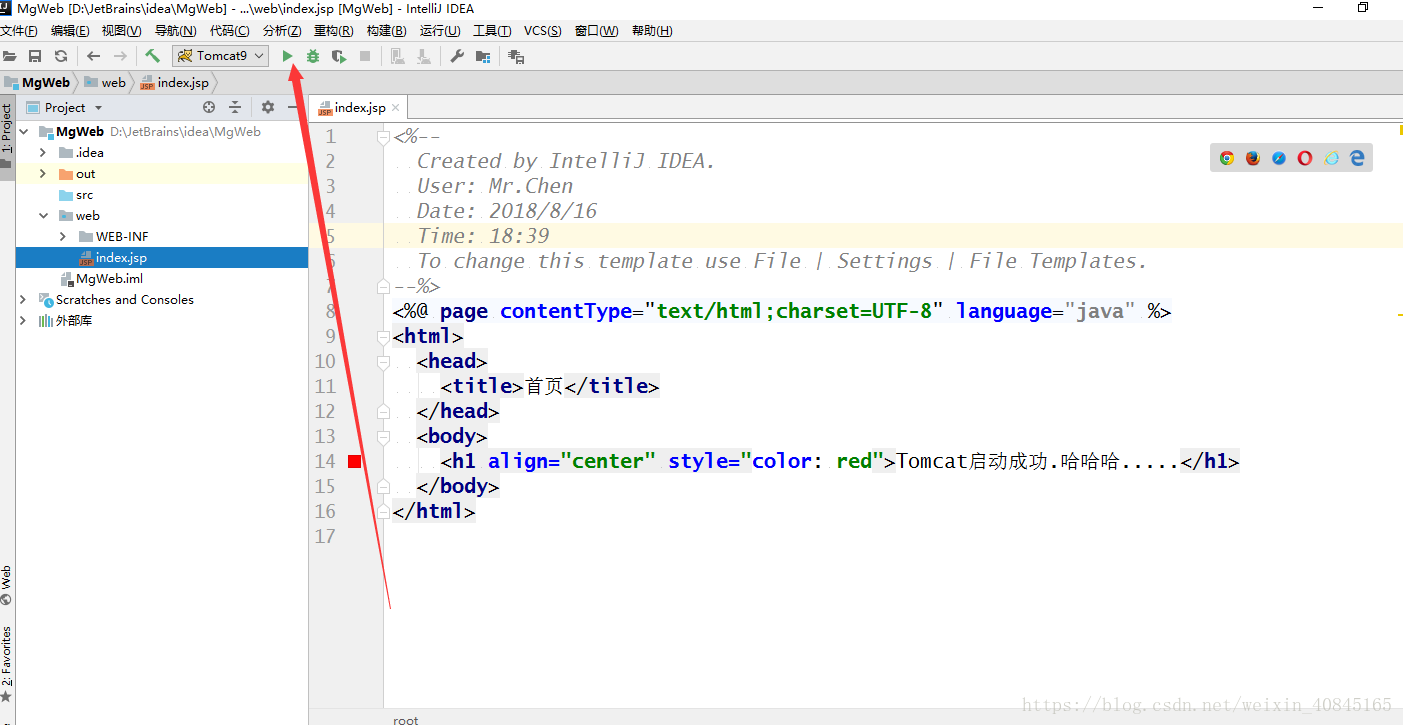1403x725 pixels.
Task: Expand the WEB-INF folder
Action: pos(62,236)
